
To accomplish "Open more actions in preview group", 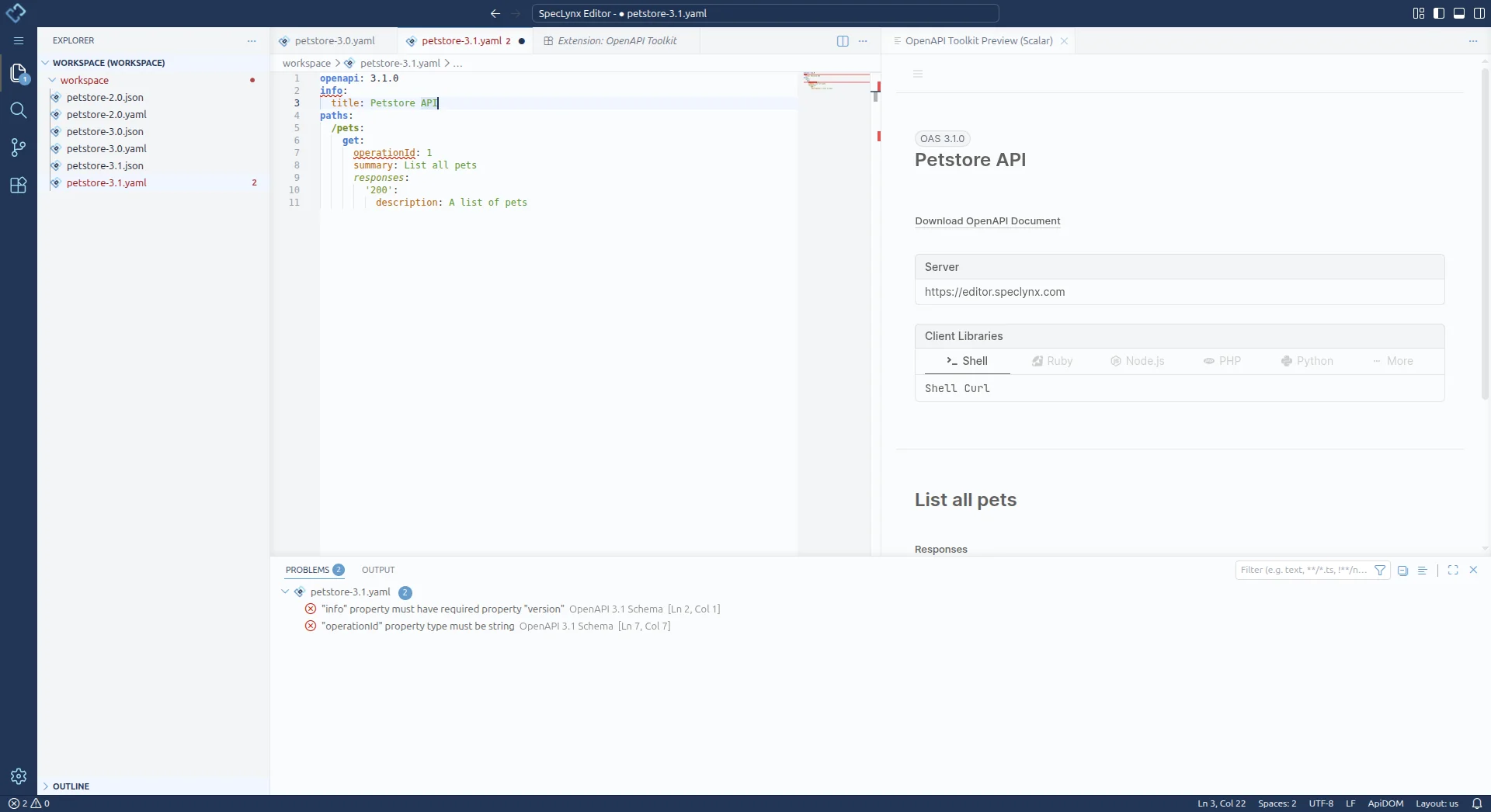I will 1473,41.
